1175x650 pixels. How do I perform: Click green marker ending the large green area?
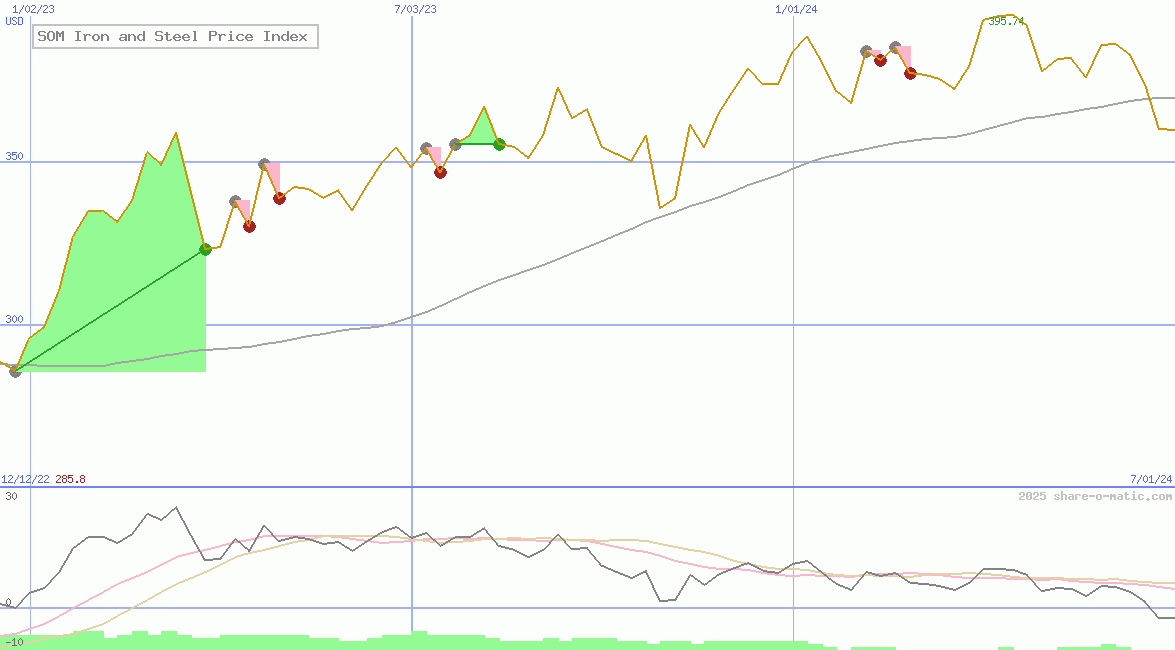coord(205,249)
